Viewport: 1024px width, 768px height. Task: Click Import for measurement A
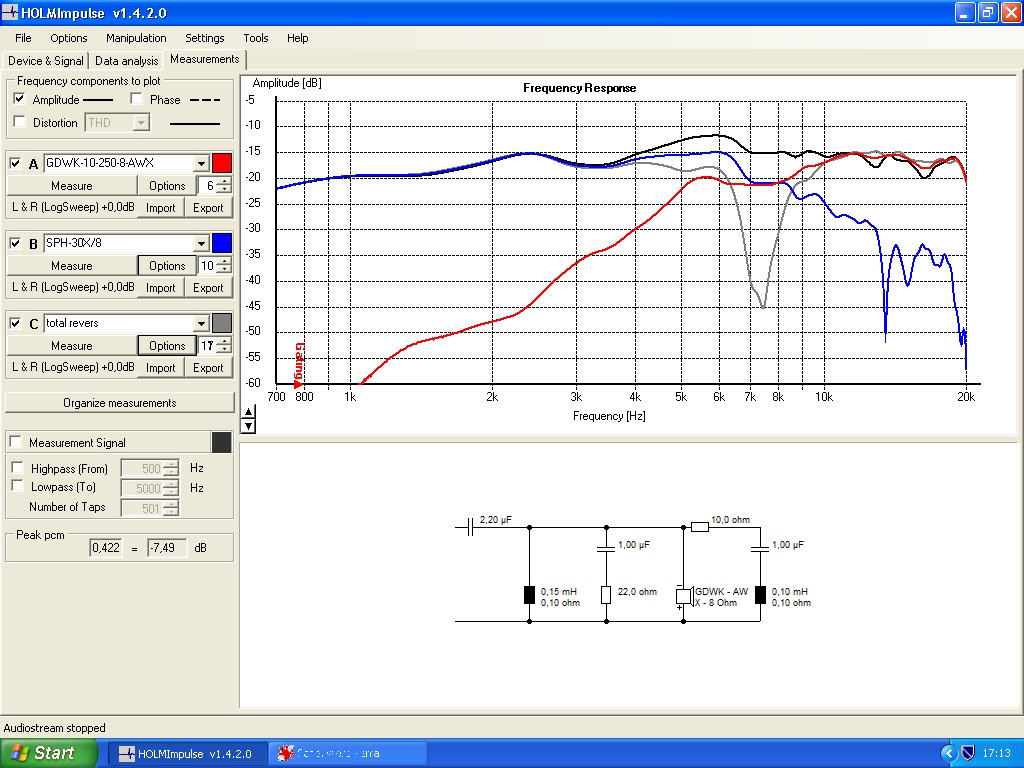click(161, 208)
